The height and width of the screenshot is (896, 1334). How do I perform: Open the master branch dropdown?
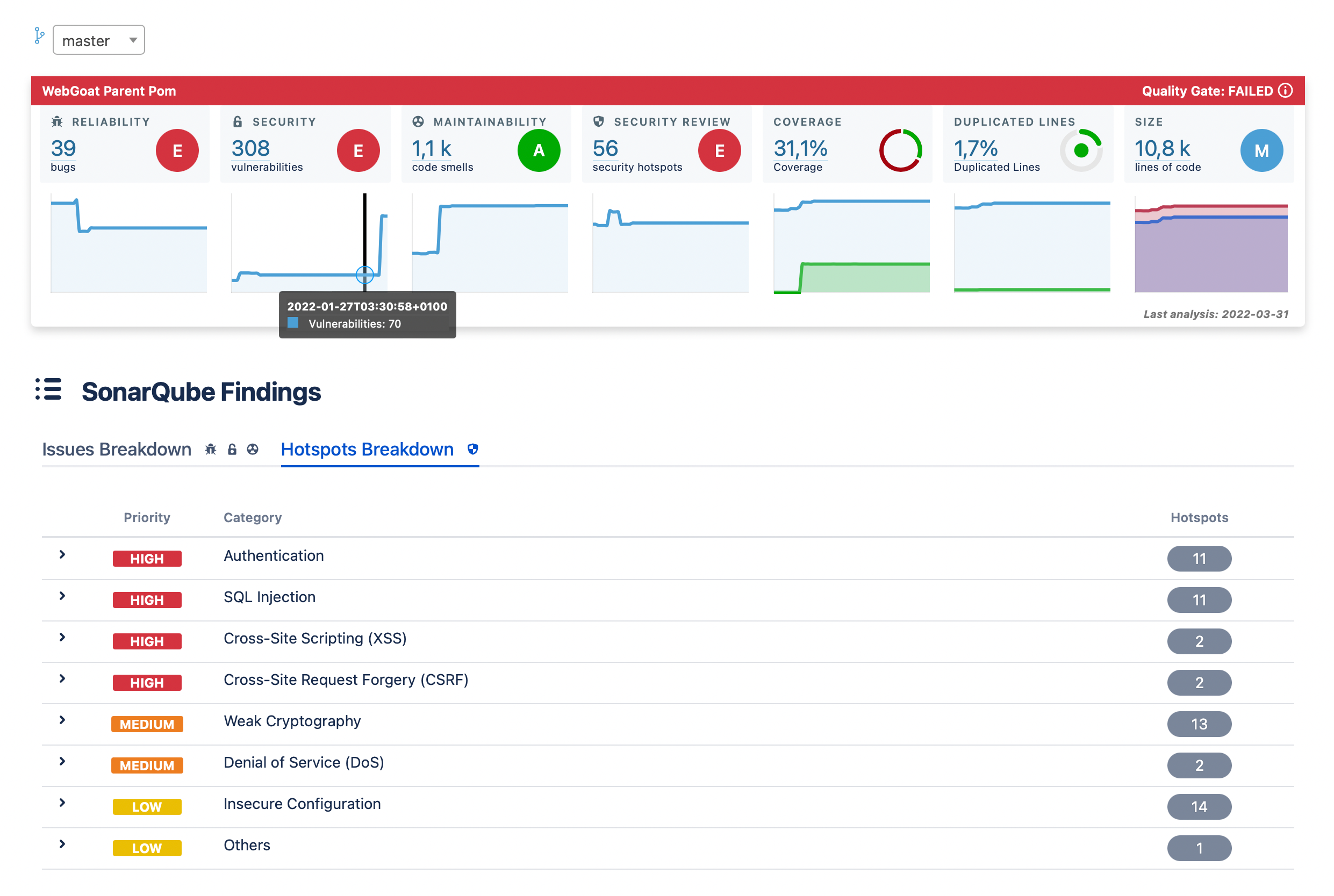(99, 40)
